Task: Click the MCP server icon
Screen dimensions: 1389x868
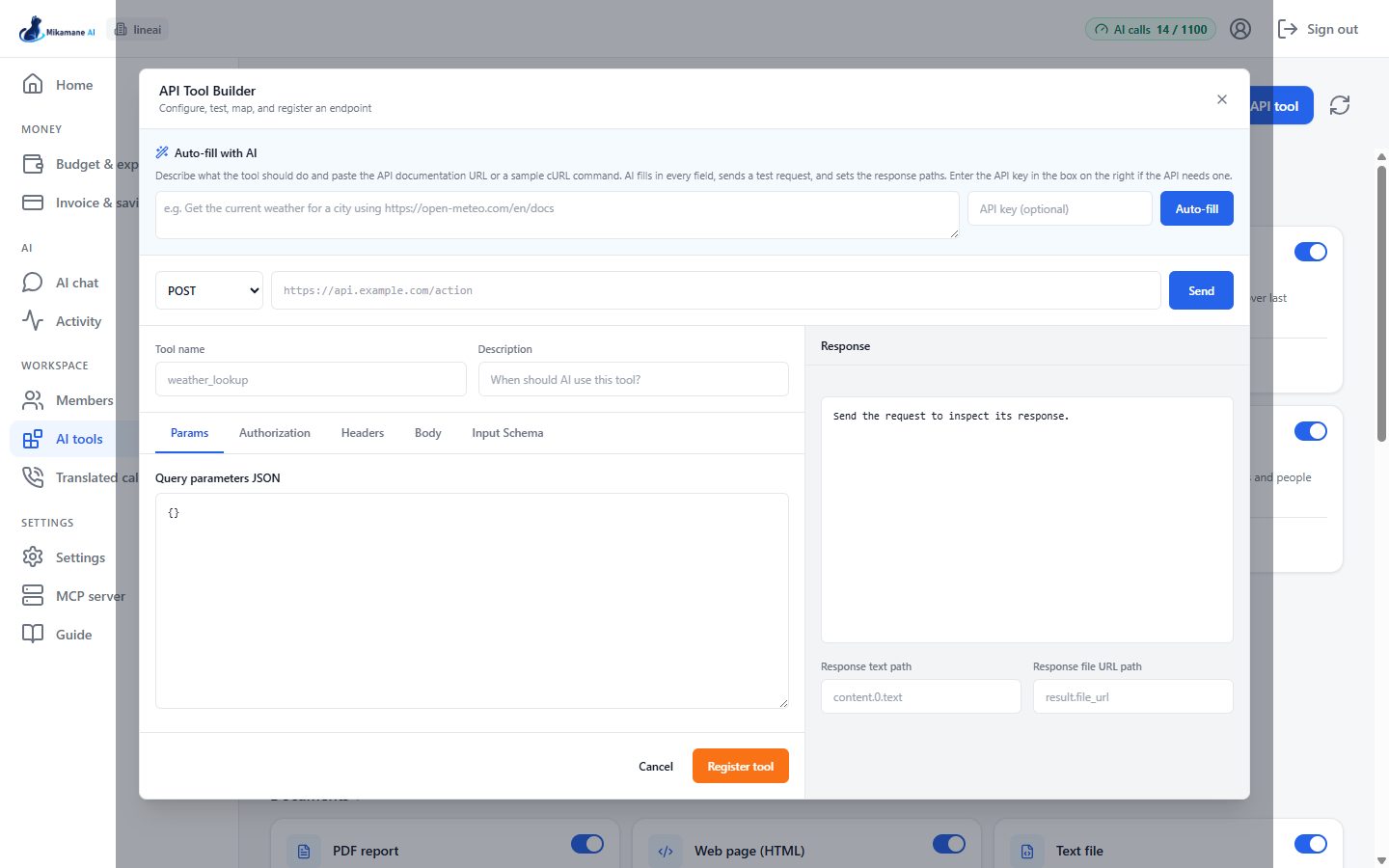Action: point(33,595)
